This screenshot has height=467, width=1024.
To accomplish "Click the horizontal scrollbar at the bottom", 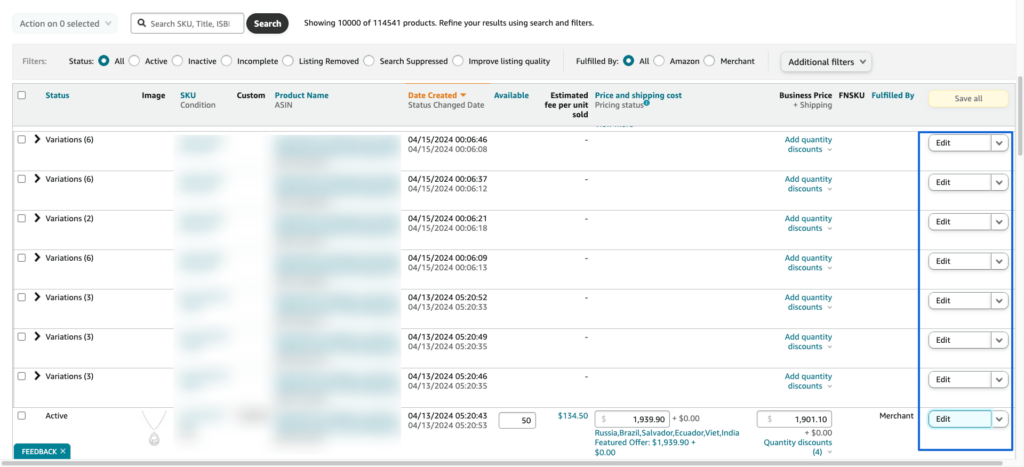I will (x=503, y=463).
